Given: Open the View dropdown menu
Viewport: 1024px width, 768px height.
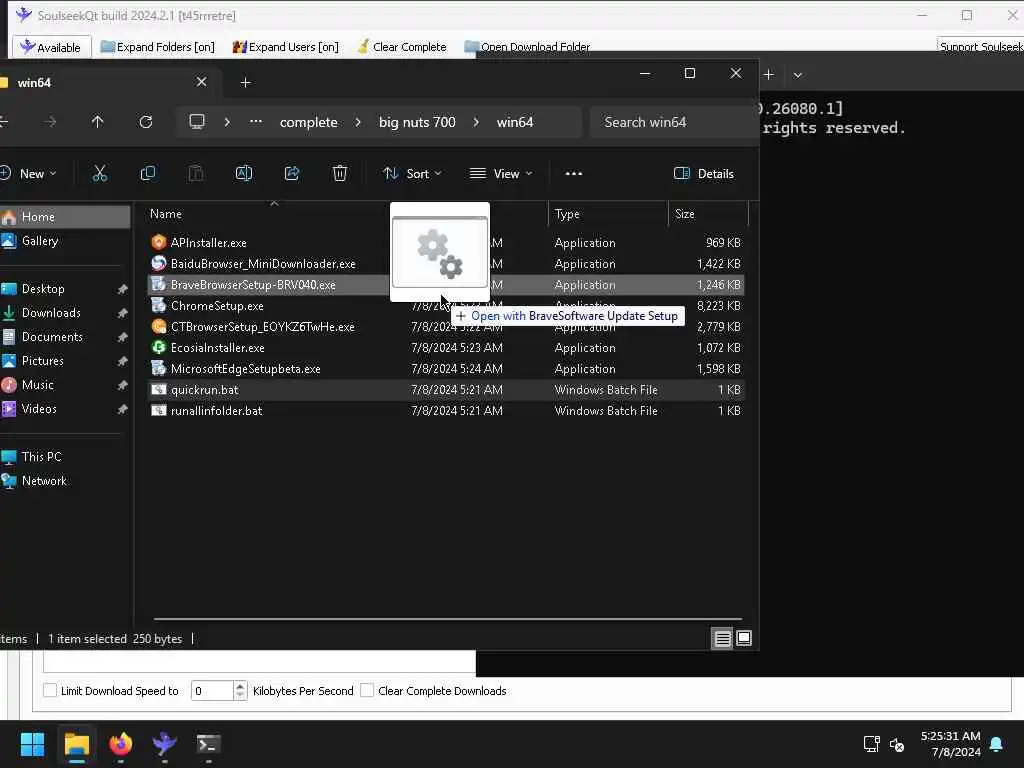Looking at the screenshot, I should (501, 174).
